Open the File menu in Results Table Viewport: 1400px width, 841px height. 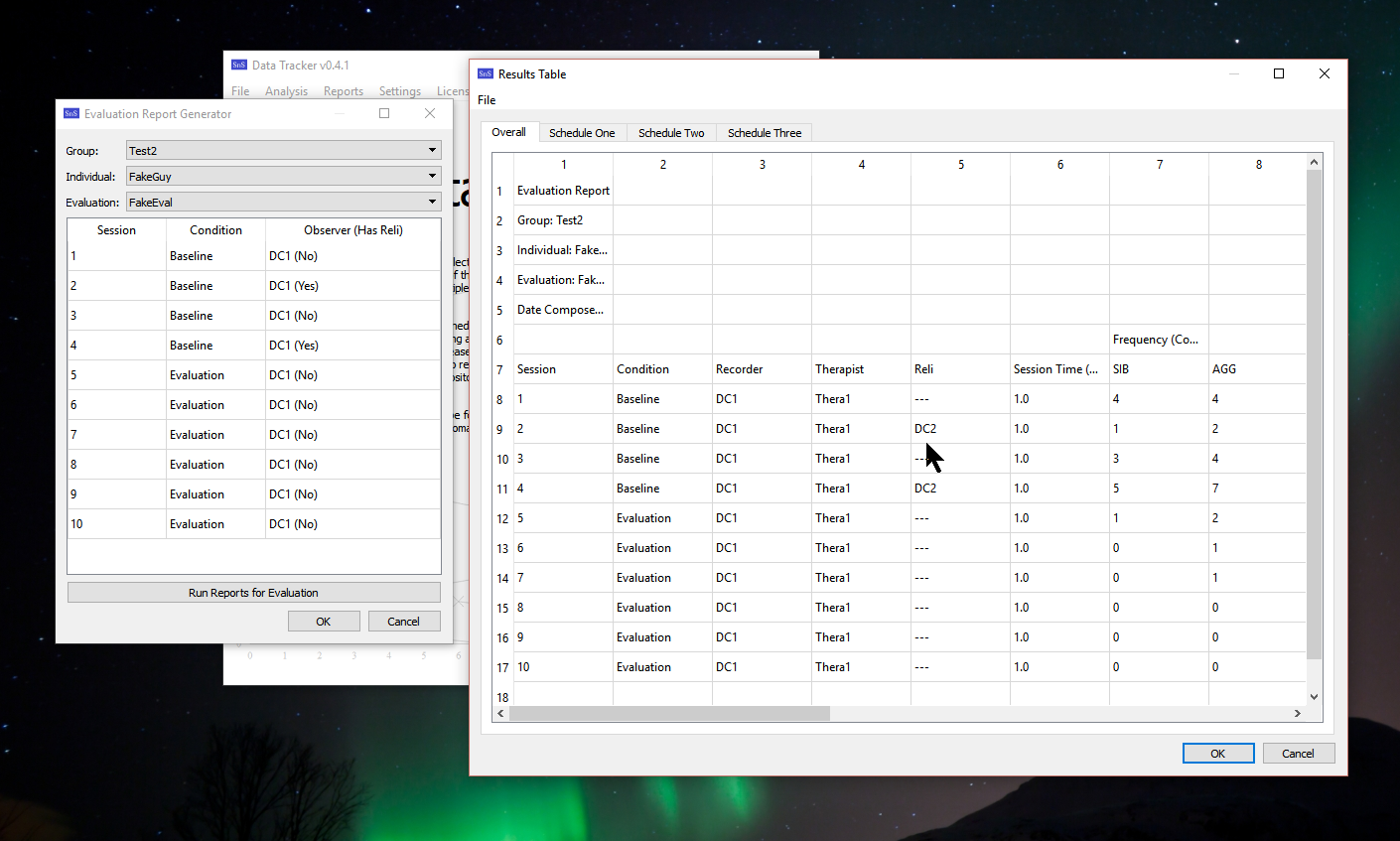point(487,100)
